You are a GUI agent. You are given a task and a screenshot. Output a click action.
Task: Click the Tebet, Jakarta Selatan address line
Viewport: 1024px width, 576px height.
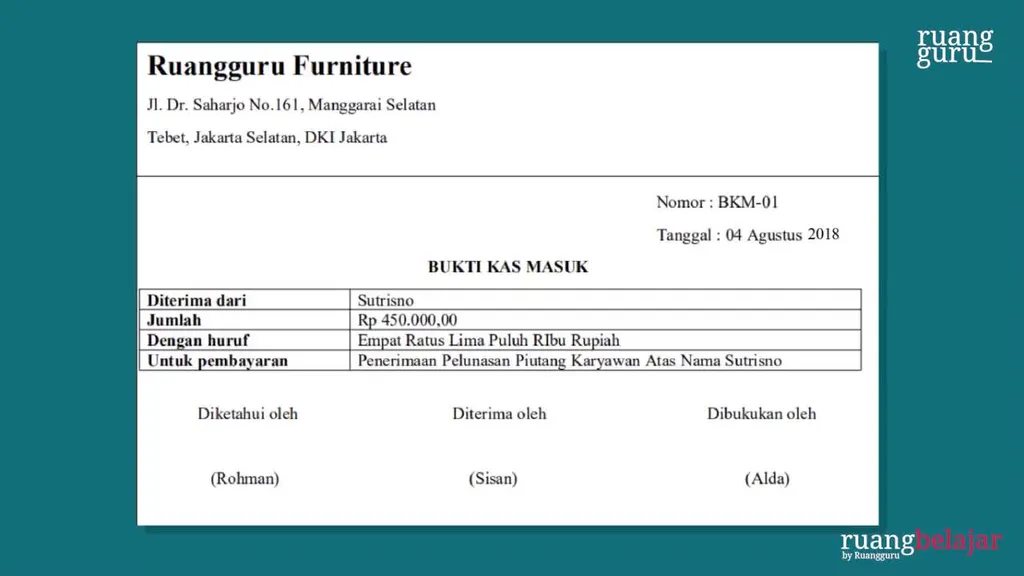[267, 138]
